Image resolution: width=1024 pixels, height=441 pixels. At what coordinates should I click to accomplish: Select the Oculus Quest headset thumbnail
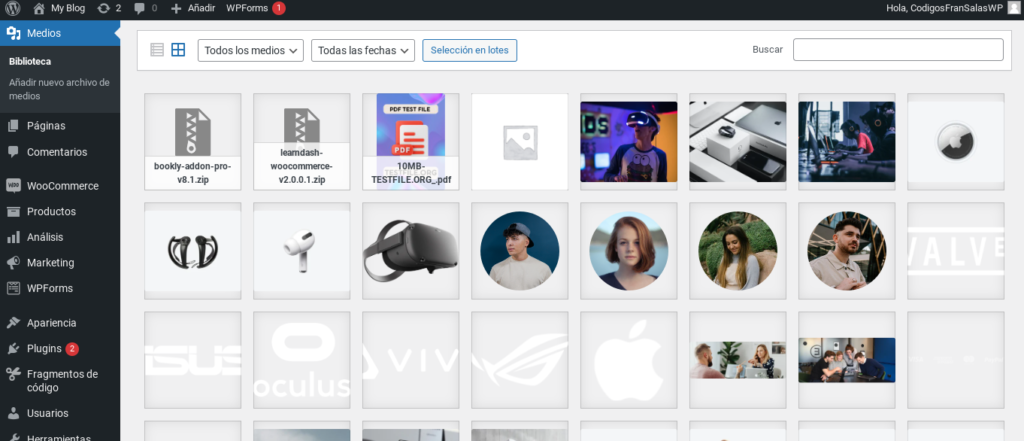point(411,251)
